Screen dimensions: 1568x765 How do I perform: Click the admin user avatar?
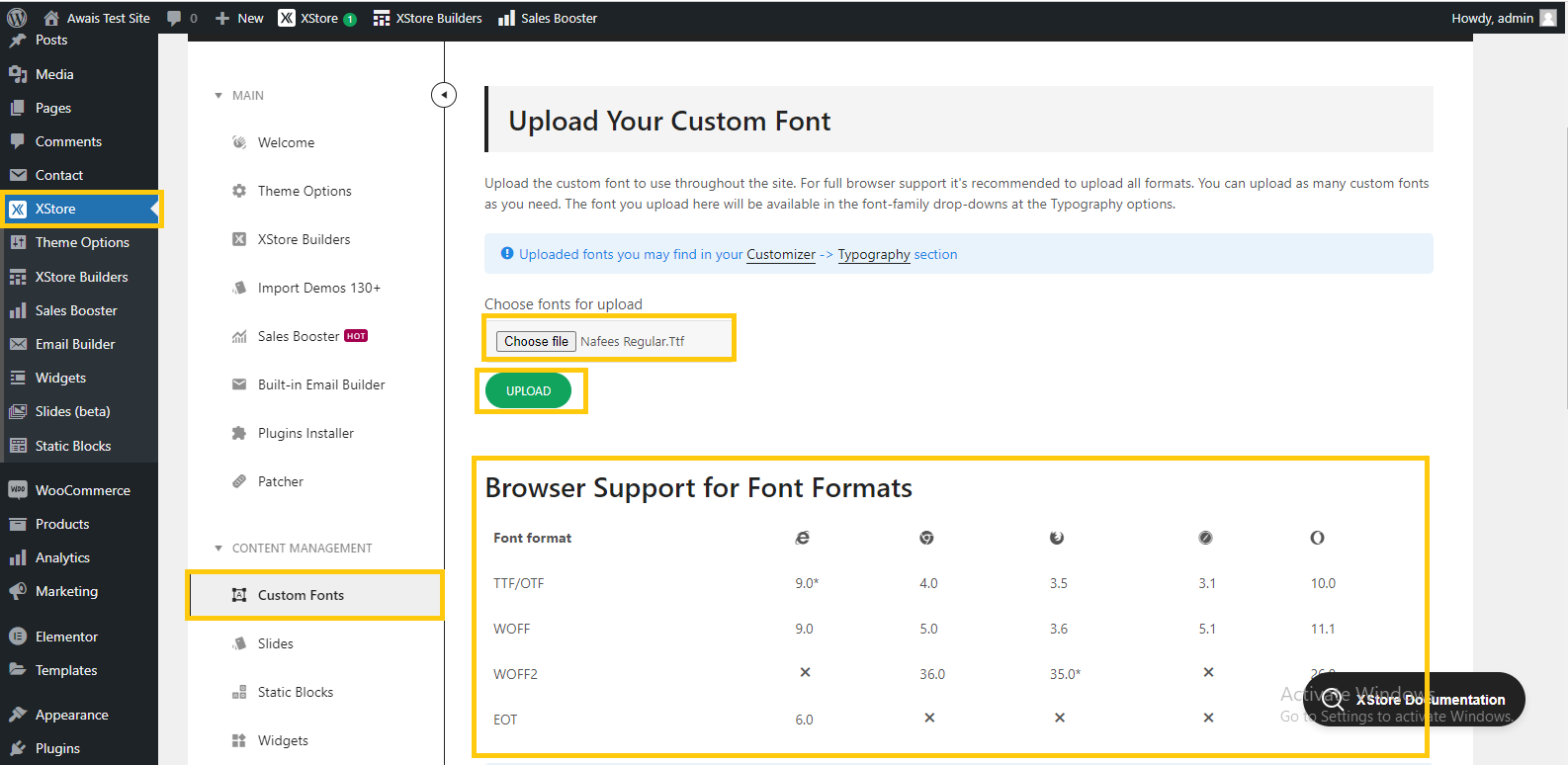(1548, 18)
